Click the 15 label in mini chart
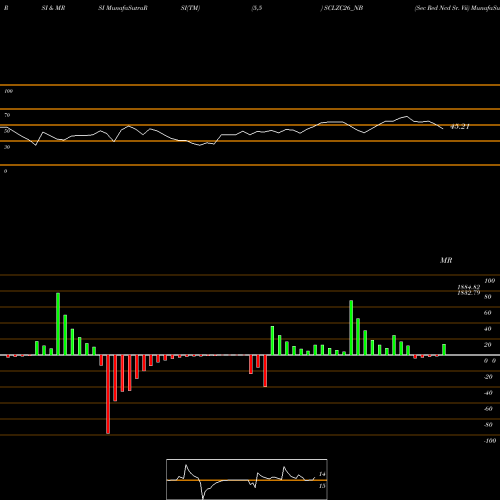Viewport: 500px width, 500px height. pyautogui.click(x=322, y=486)
